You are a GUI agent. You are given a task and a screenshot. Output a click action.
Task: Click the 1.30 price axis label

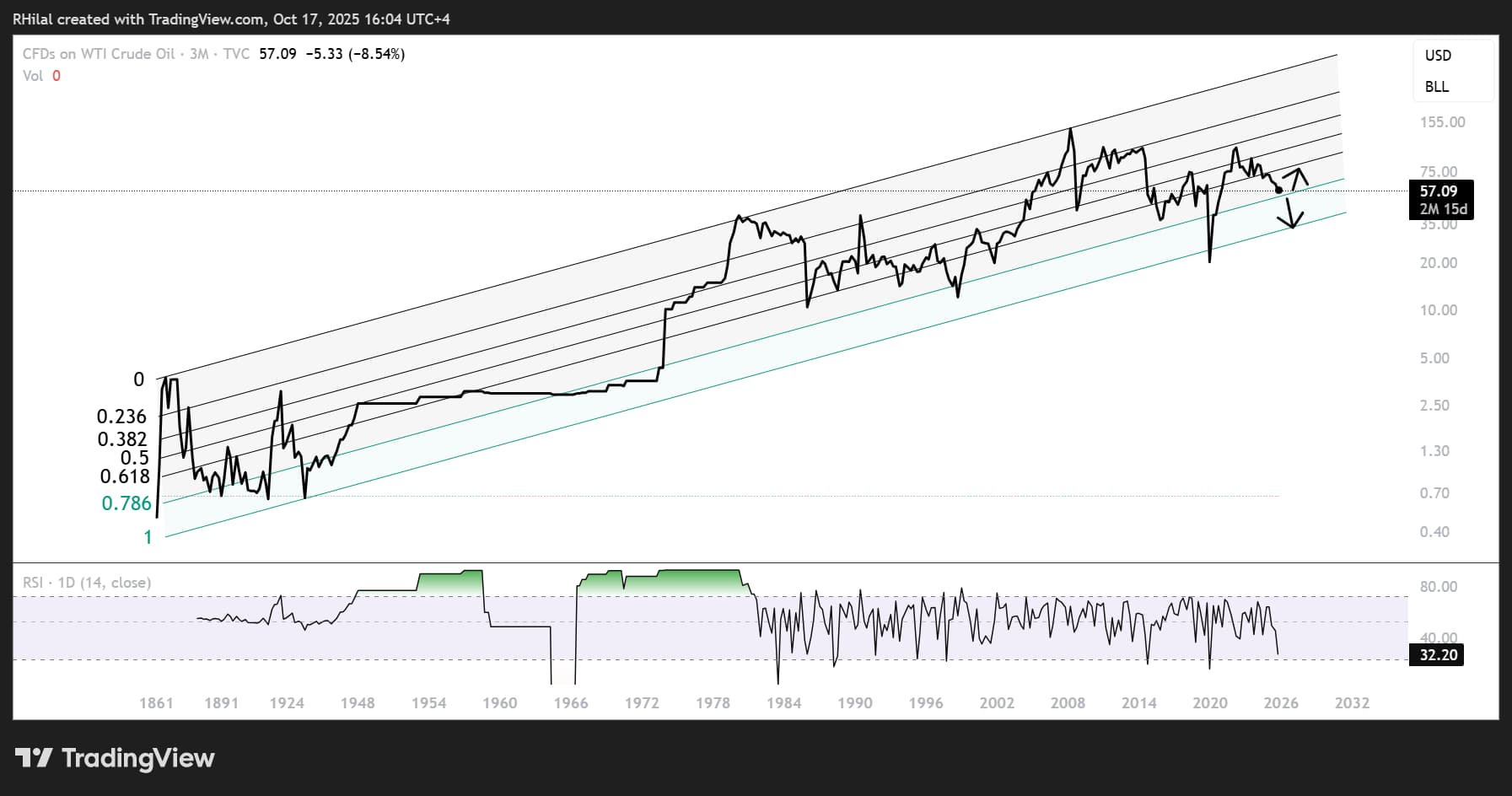[1434, 451]
